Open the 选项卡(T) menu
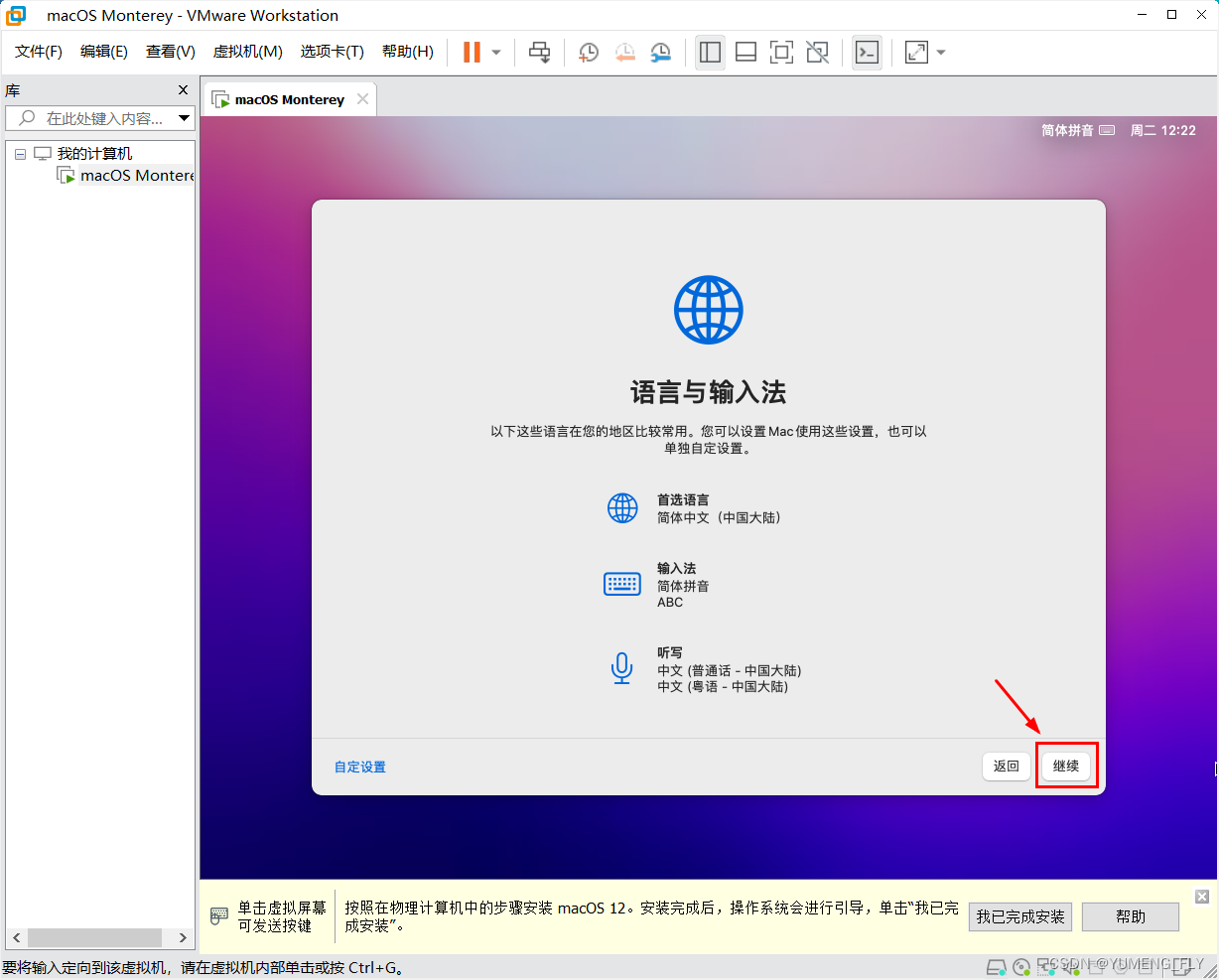 (x=333, y=52)
